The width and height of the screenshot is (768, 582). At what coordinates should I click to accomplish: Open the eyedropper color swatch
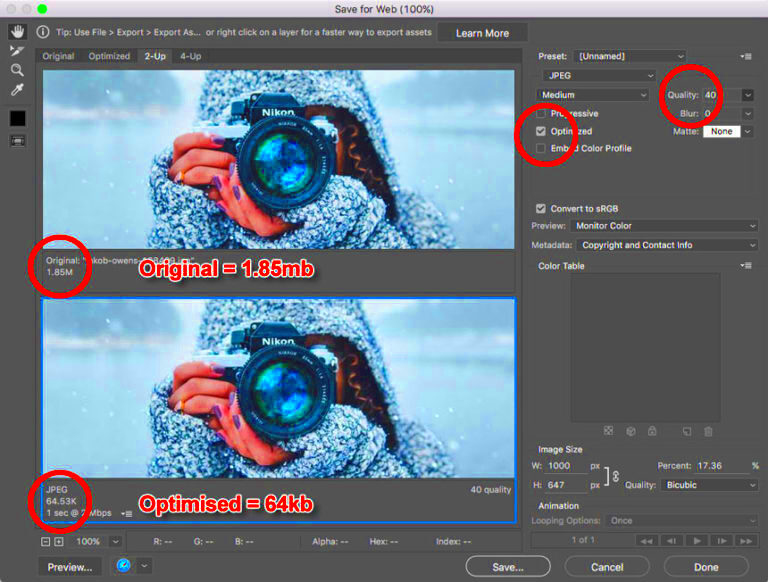pos(18,119)
